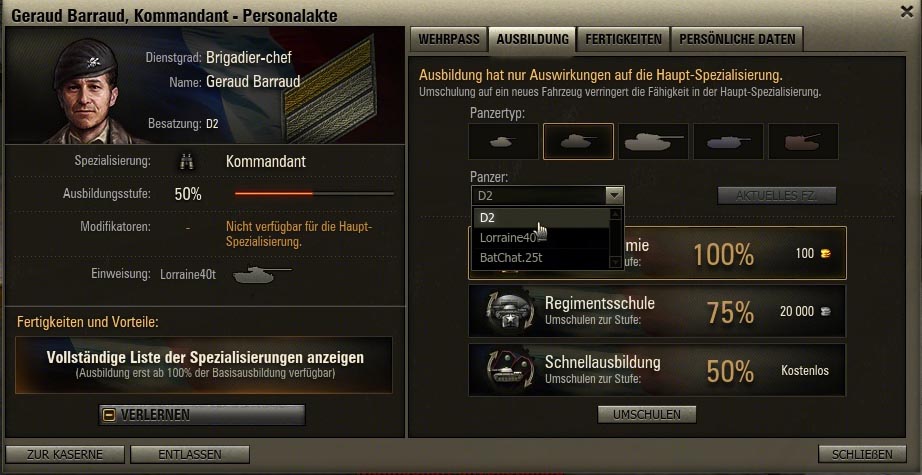Click the Ausbildungsstufe 50% progress bar
The width and height of the screenshot is (922, 475).
[314, 193]
